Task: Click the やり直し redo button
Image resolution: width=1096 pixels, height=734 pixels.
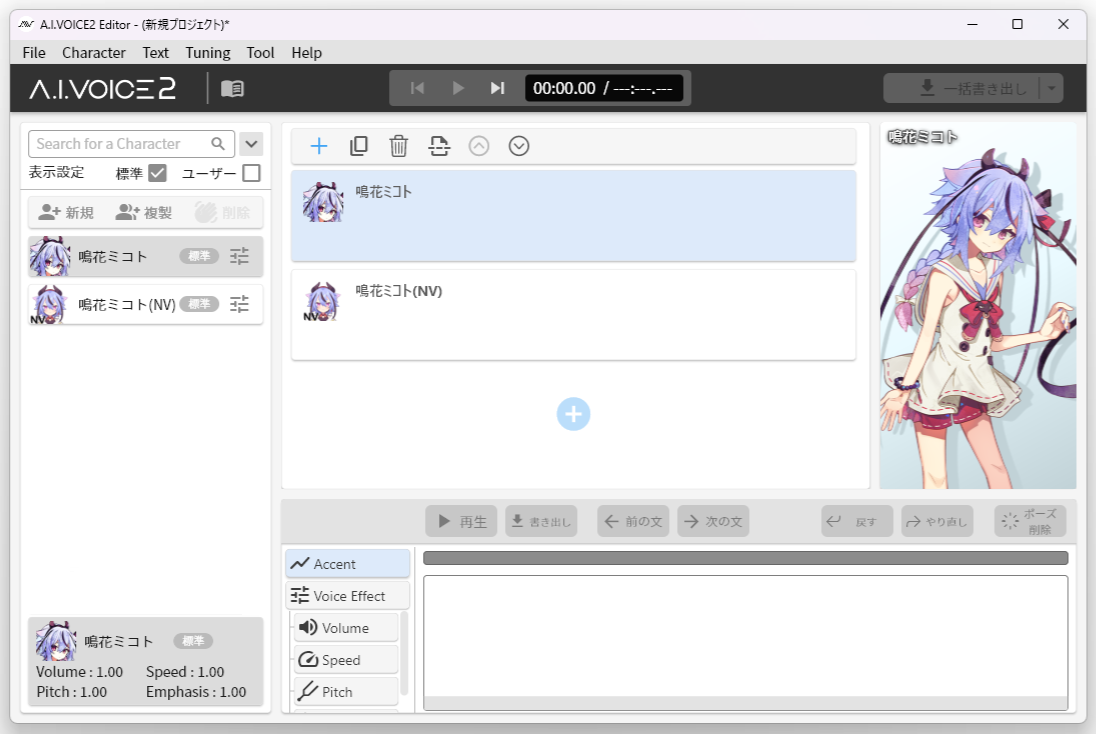Action: coord(937,521)
